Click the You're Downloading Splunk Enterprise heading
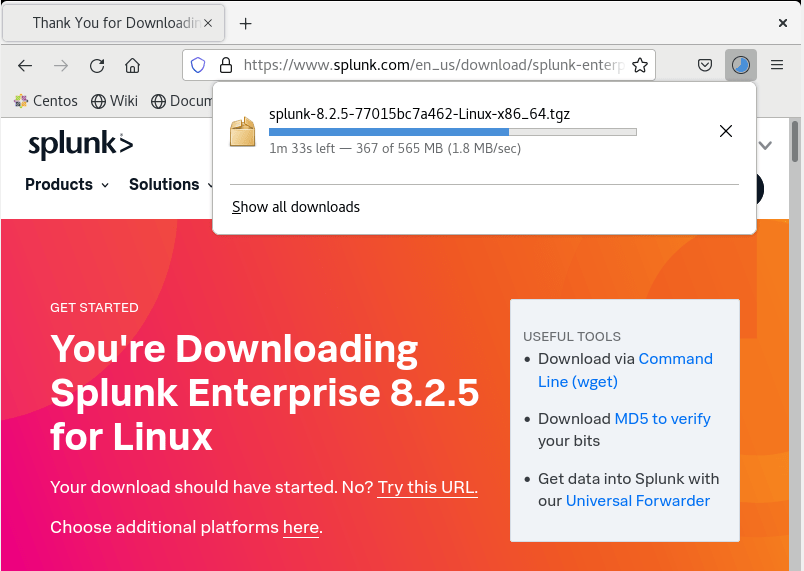 265,393
